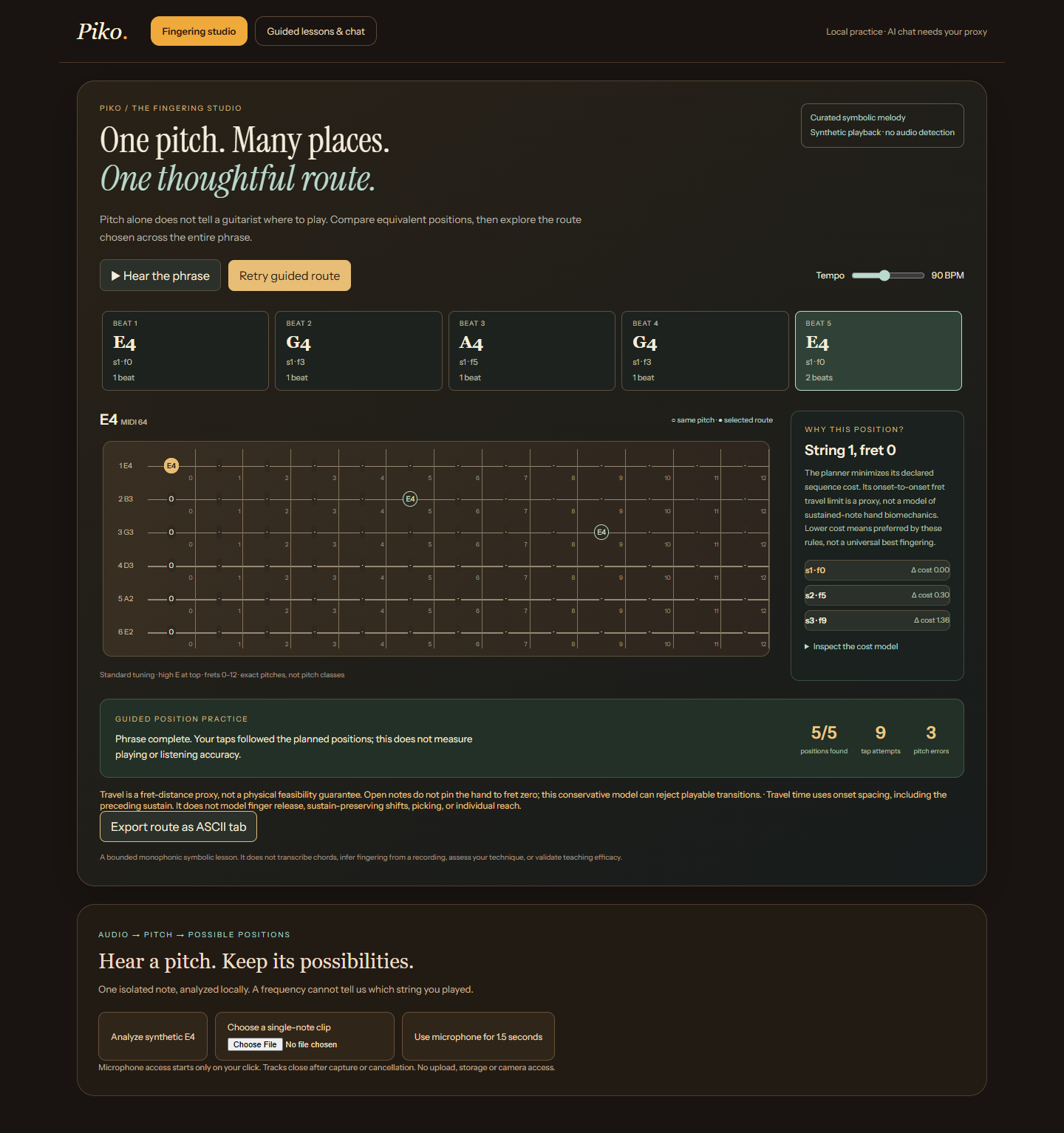Adjust the Tempo slider
The image size is (1064, 1133).
click(887, 275)
